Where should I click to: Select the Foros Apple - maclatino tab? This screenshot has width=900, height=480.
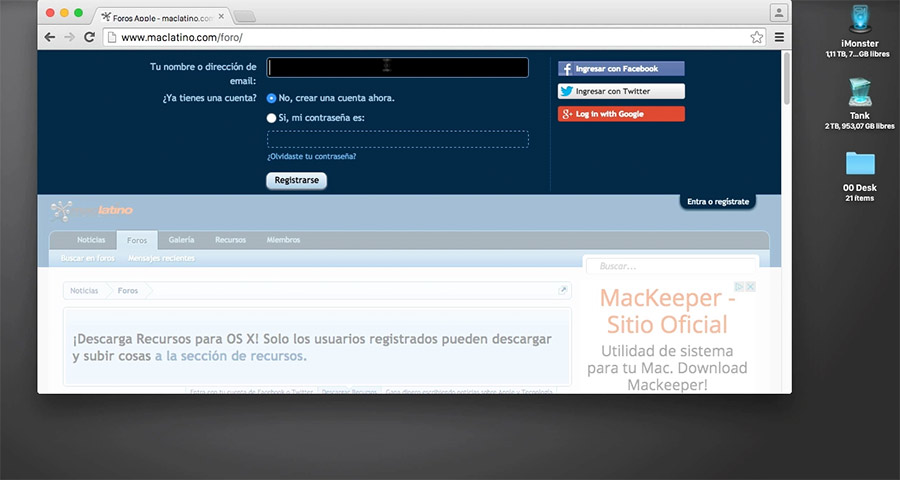(x=161, y=17)
